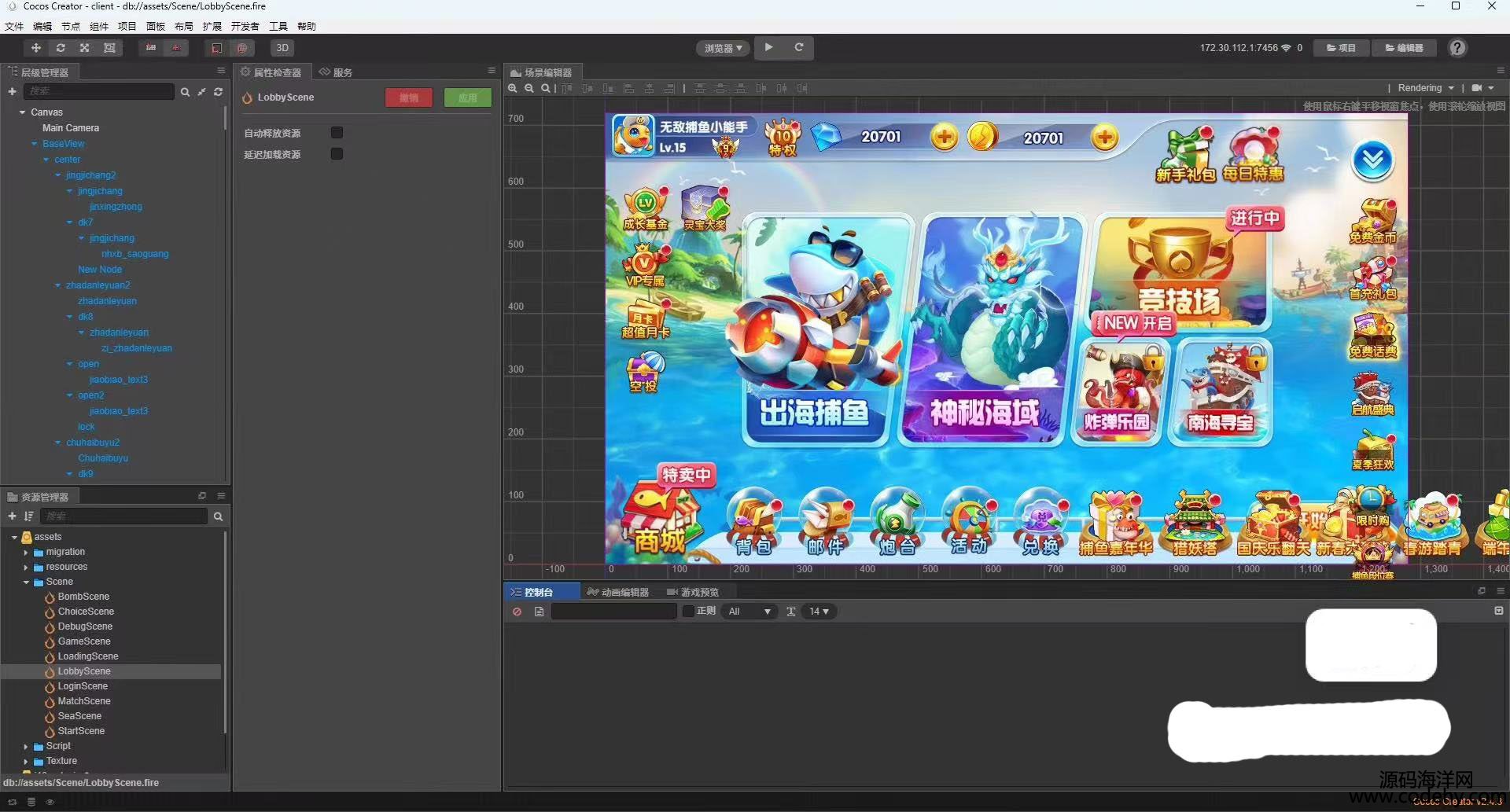Switch to the Services tab

335,72
